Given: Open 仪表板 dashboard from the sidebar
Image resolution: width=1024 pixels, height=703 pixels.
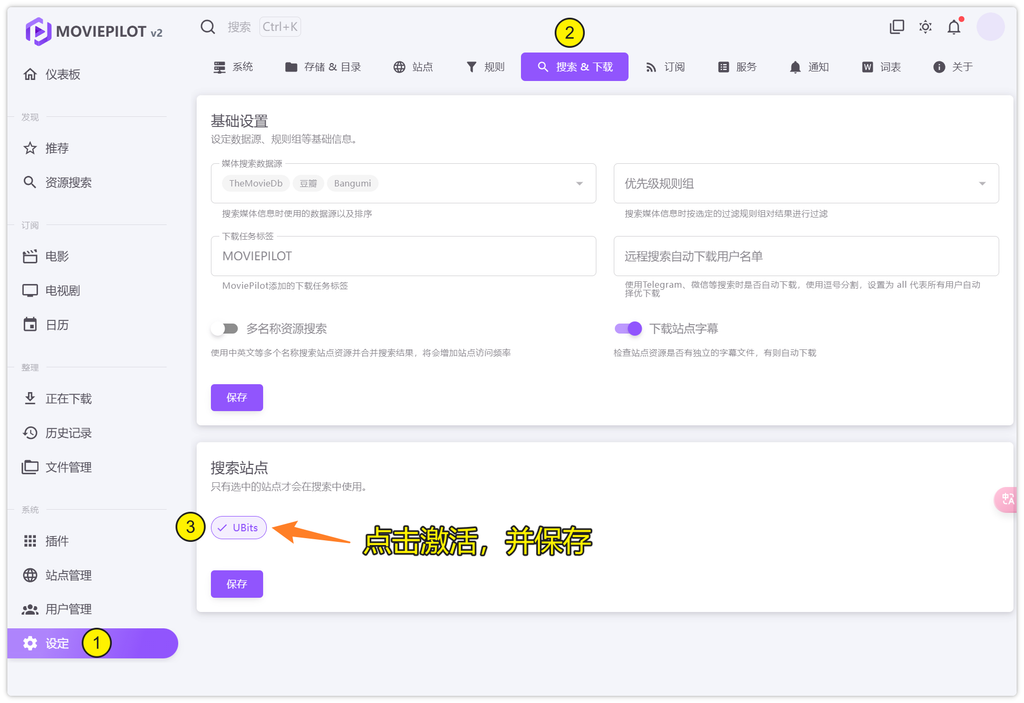Looking at the screenshot, I should tap(62, 74).
